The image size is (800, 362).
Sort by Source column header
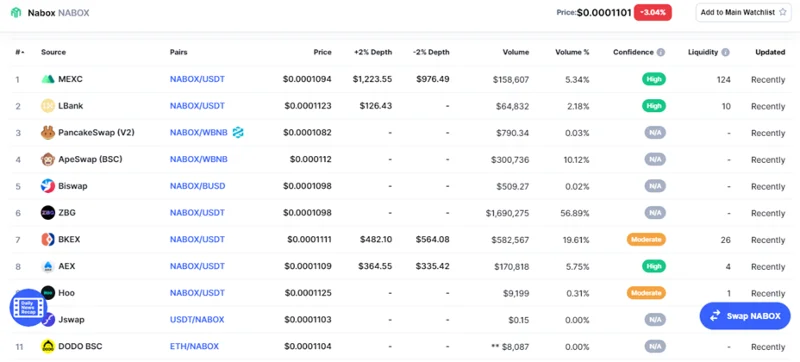[x=53, y=52]
